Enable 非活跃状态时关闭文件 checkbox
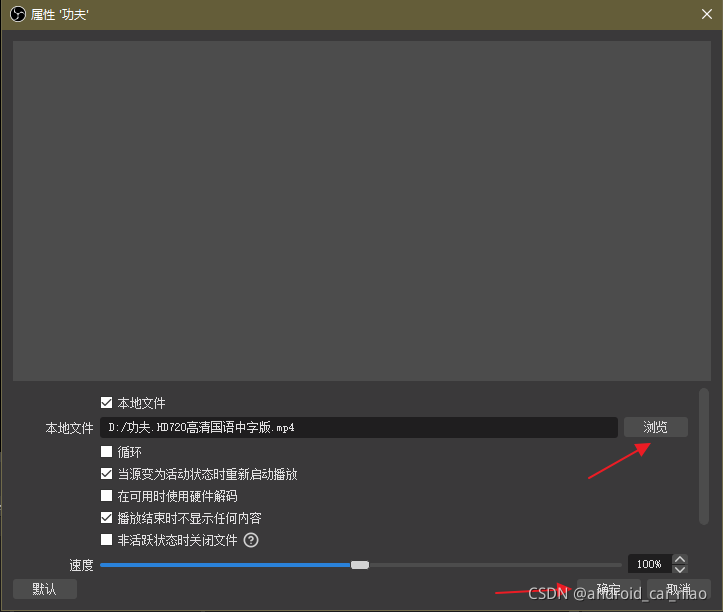 107,540
